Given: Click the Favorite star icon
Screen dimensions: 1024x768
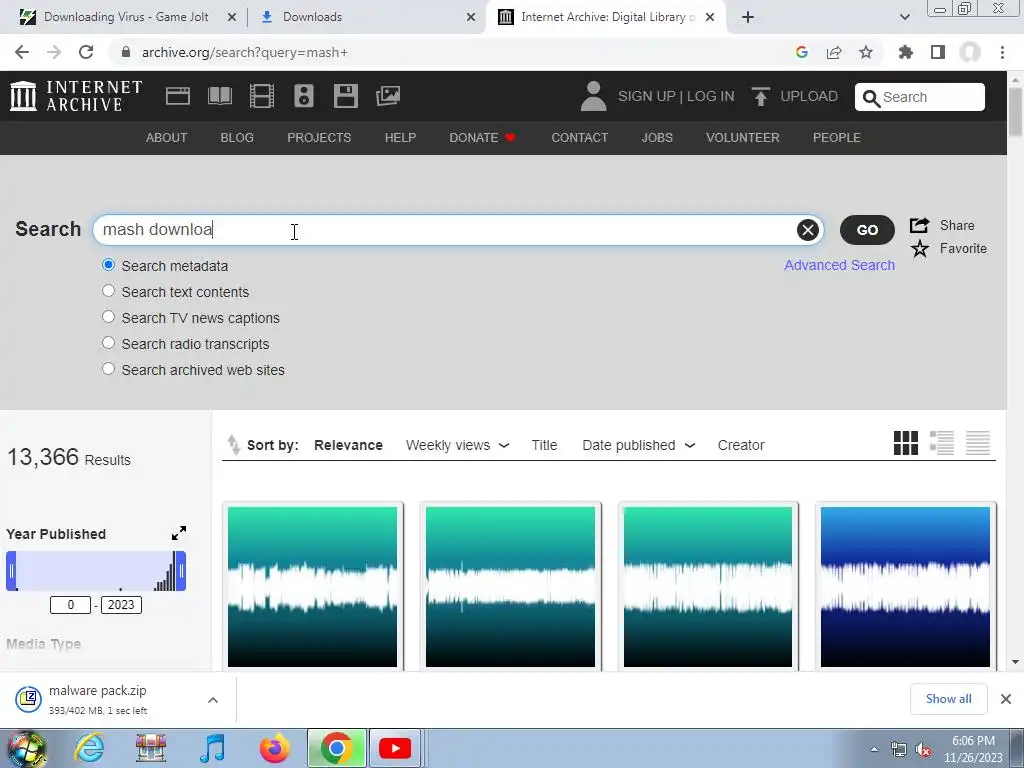Looking at the screenshot, I should tap(920, 249).
